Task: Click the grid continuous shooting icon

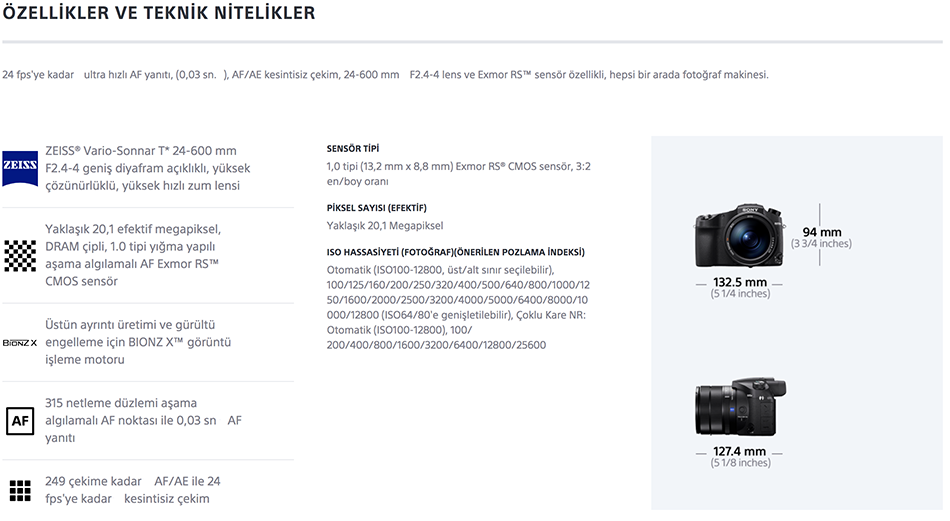Action: coord(20,490)
